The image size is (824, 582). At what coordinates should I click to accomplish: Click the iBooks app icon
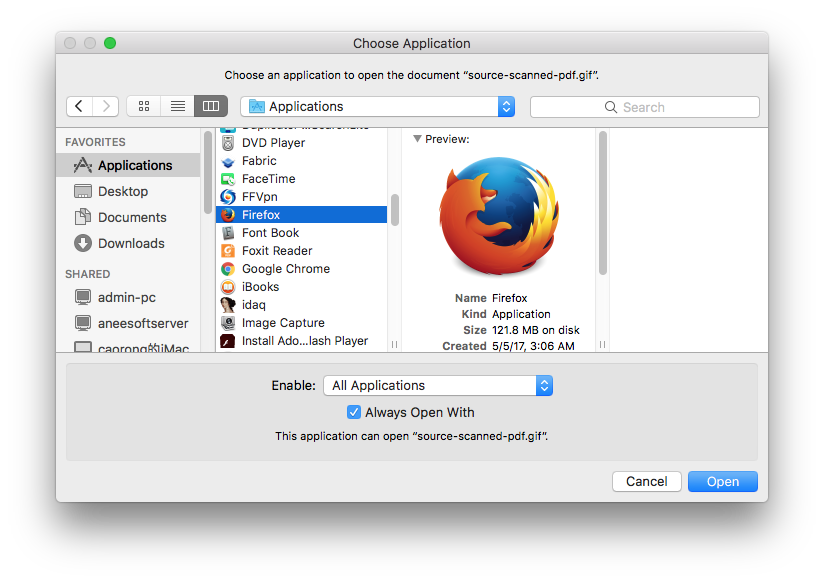pyautogui.click(x=228, y=287)
